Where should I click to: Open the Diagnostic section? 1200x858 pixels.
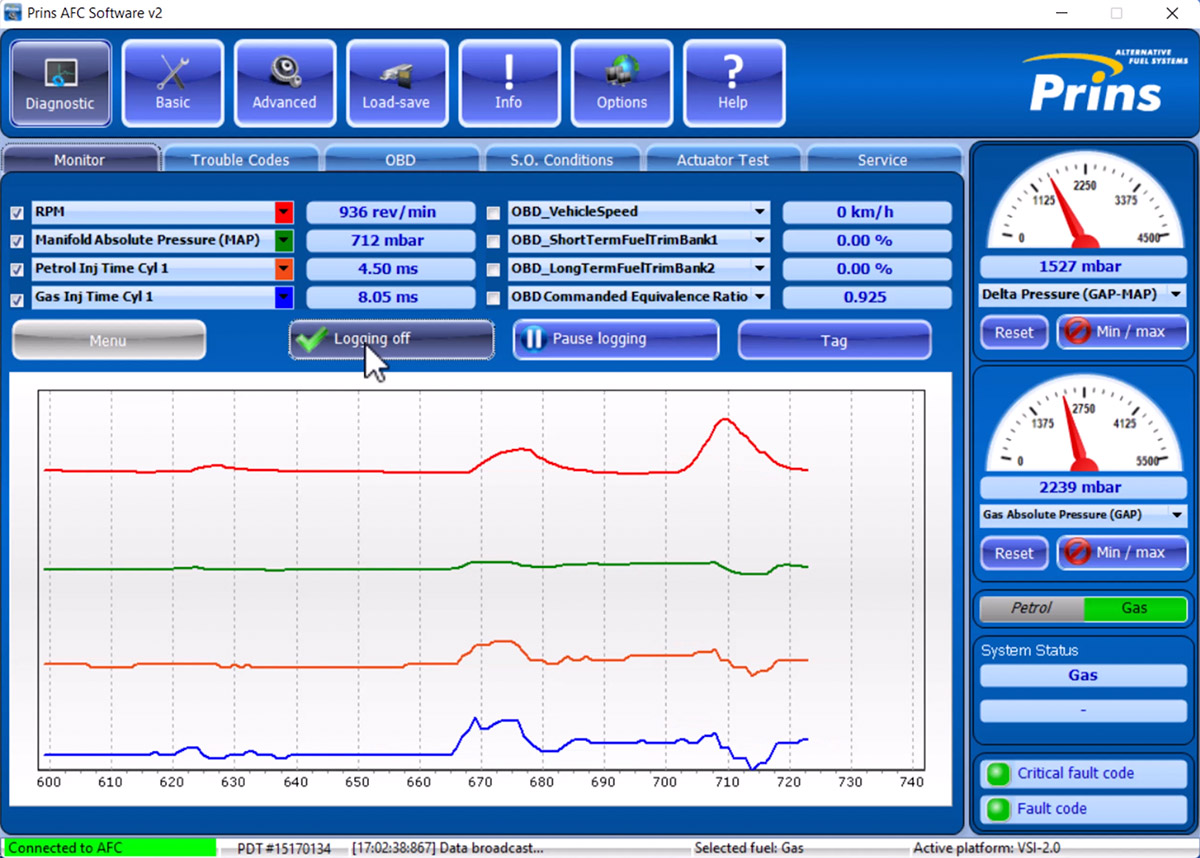coord(61,83)
